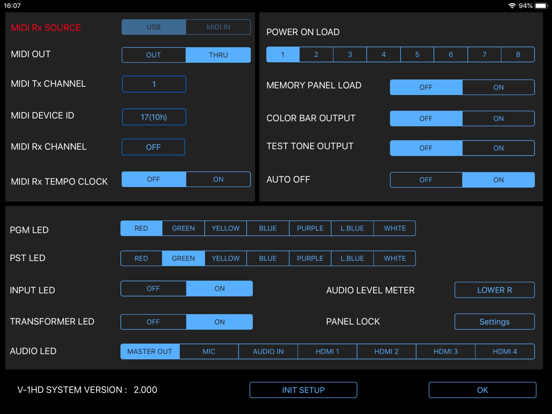Open MIDI Device ID 17(10h) selector
552x414 pixels.
[154, 117]
